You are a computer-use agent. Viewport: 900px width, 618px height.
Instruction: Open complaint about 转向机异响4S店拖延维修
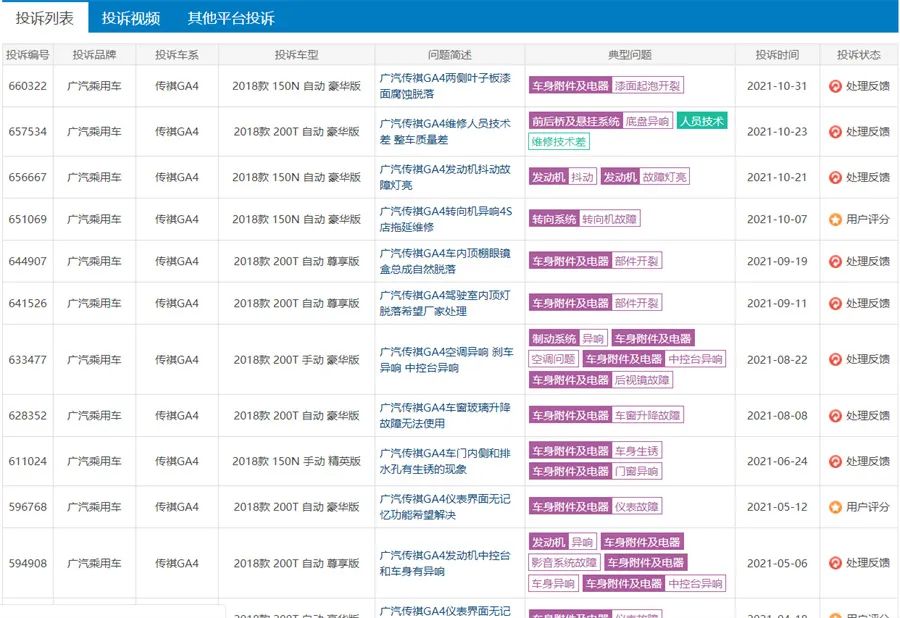point(445,219)
